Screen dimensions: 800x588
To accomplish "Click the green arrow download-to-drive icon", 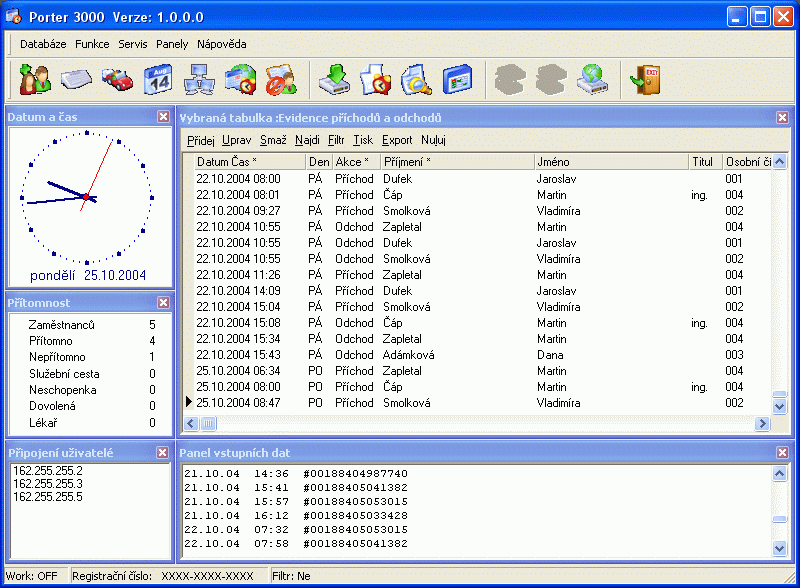I will pos(335,80).
